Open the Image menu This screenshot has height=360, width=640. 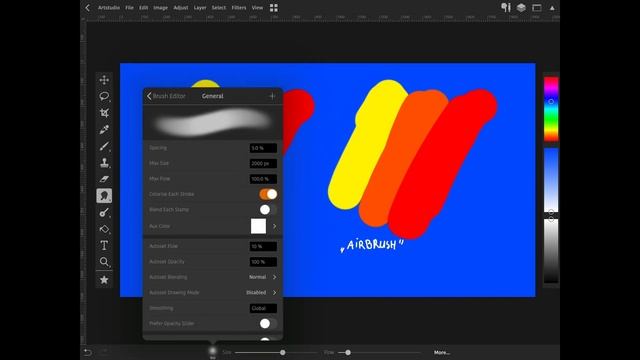point(160,8)
